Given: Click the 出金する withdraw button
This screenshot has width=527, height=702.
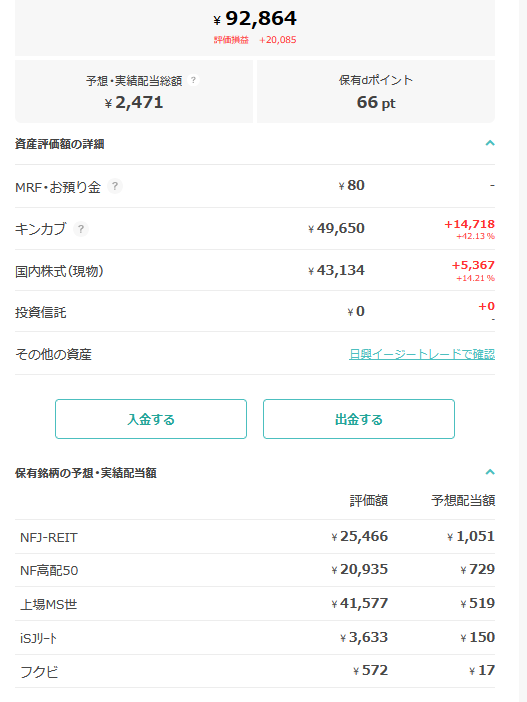Looking at the screenshot, I should [x=359, y=419].
